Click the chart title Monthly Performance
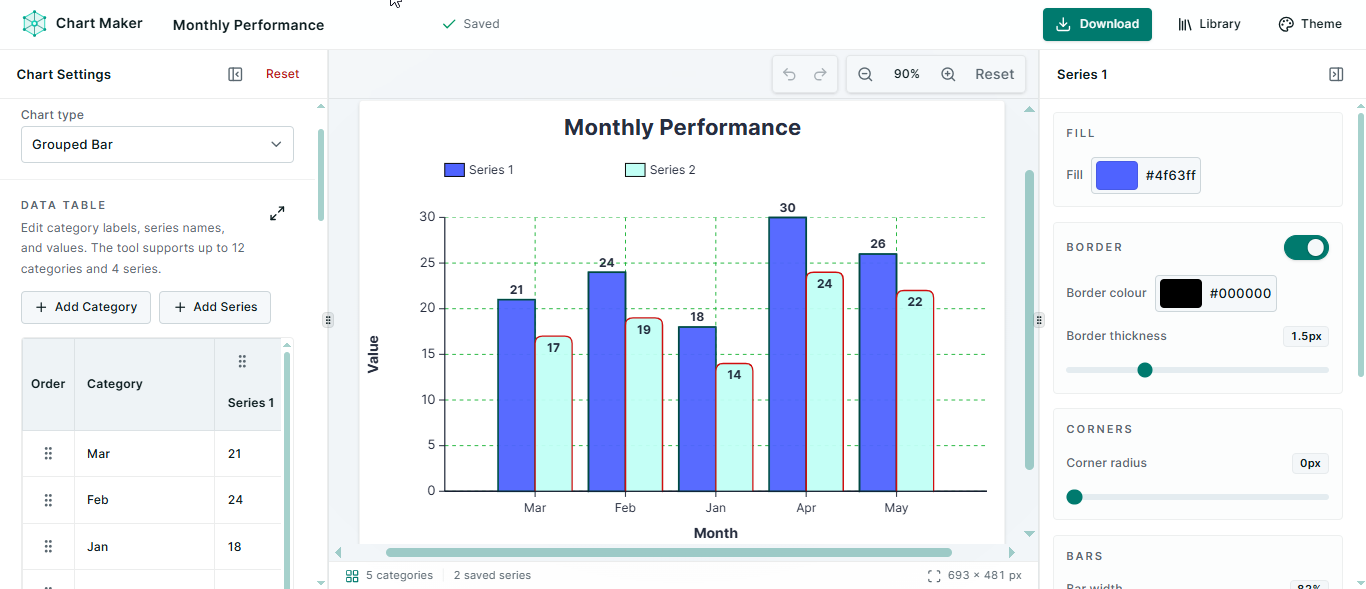Viewport: 1366px width, 589px height. click(682, 127)
